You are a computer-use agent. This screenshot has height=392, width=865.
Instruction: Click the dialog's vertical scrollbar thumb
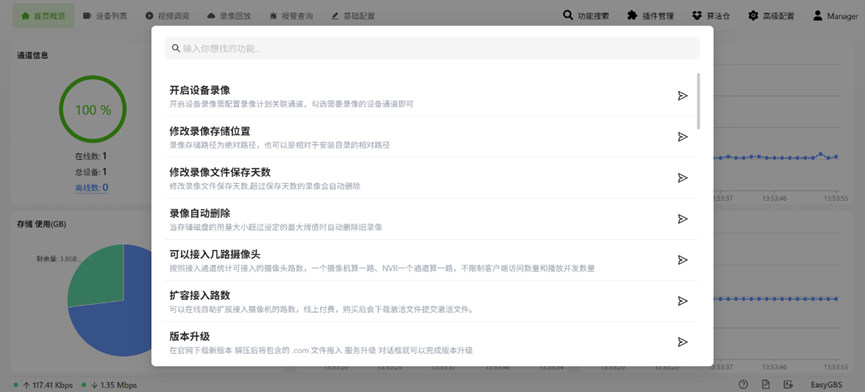(699, 101)
